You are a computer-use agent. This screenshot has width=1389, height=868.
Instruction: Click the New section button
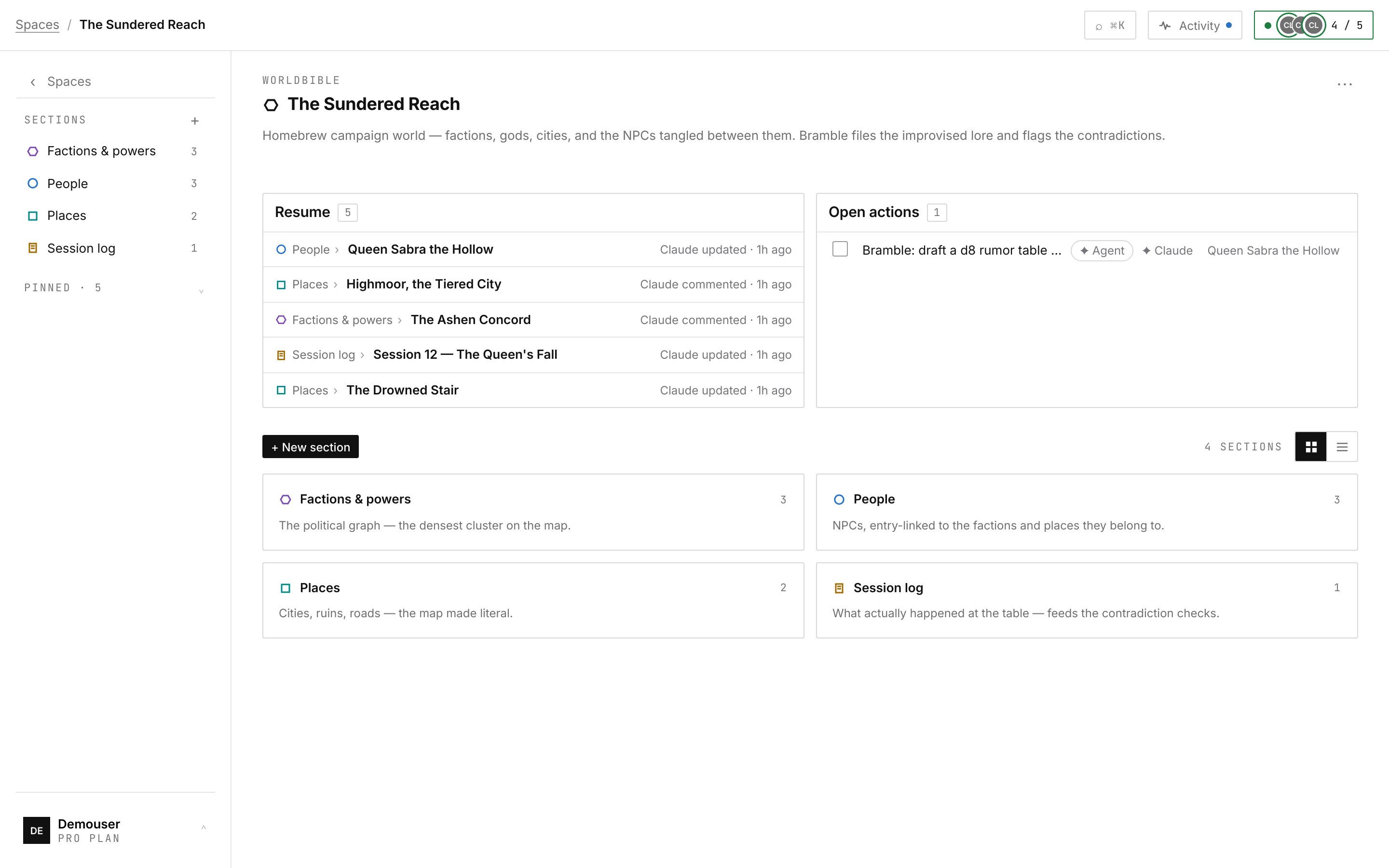tap(311, 447)
